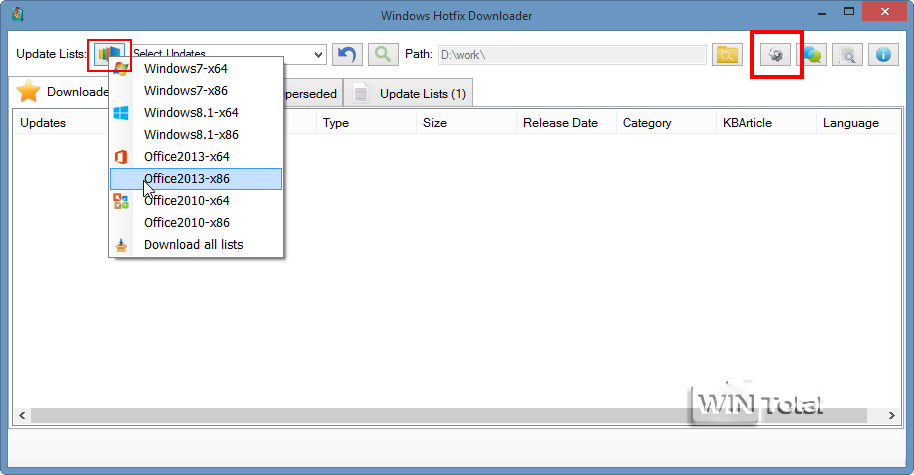Click the horizontal scrollbar track
The image size is (914, 475).
[x=449, y=416]
